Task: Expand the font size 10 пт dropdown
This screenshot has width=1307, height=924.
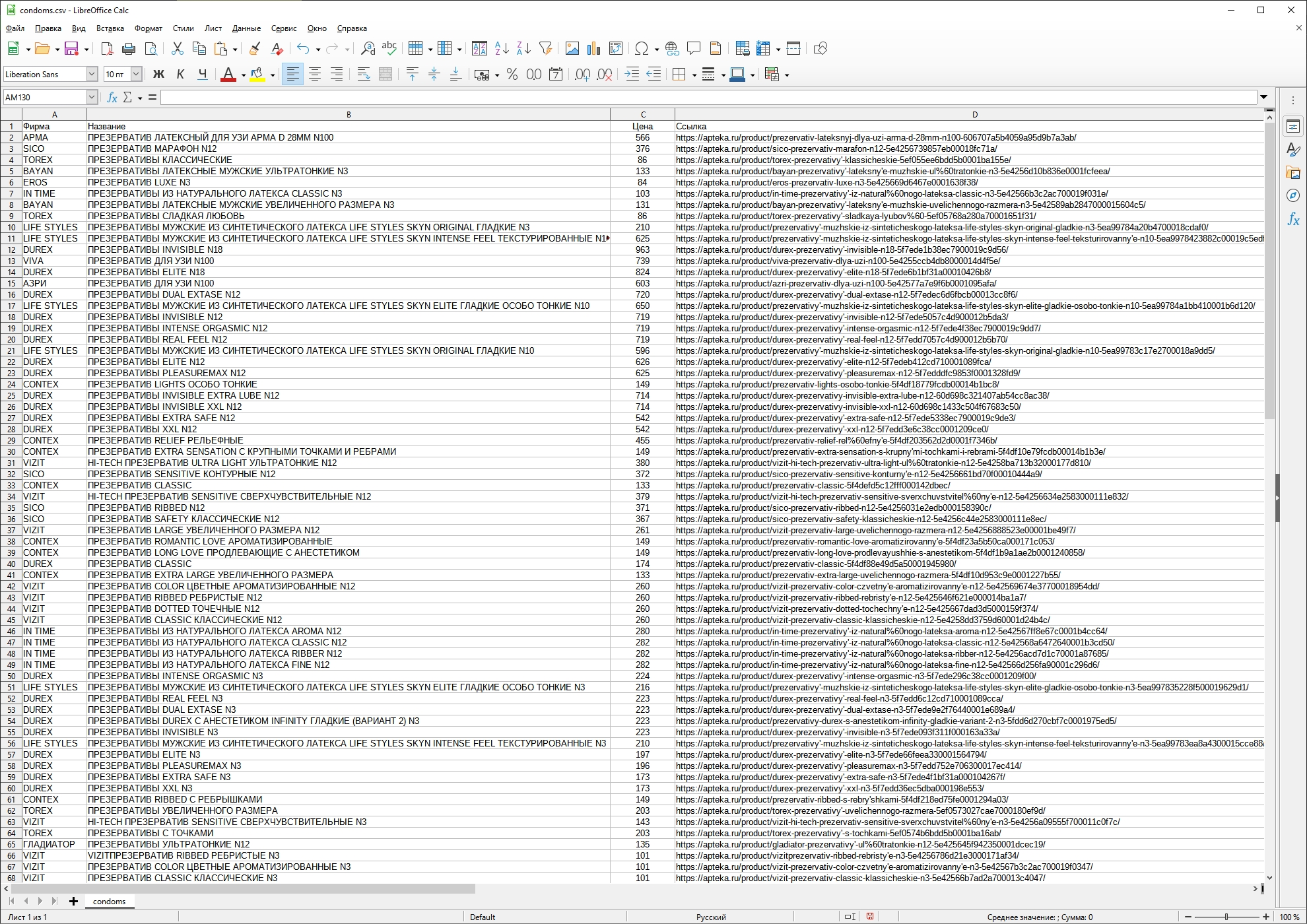Action: (136, 75)
